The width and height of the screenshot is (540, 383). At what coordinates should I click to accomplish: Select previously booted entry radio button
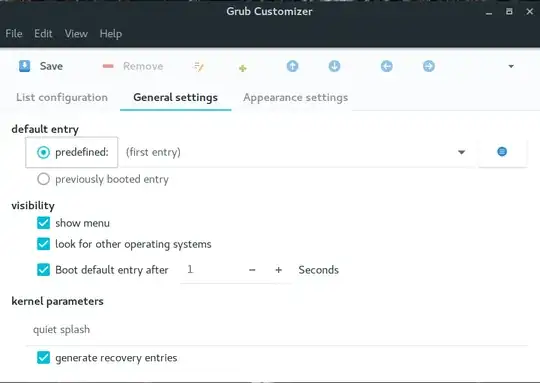tap(43, 179)
